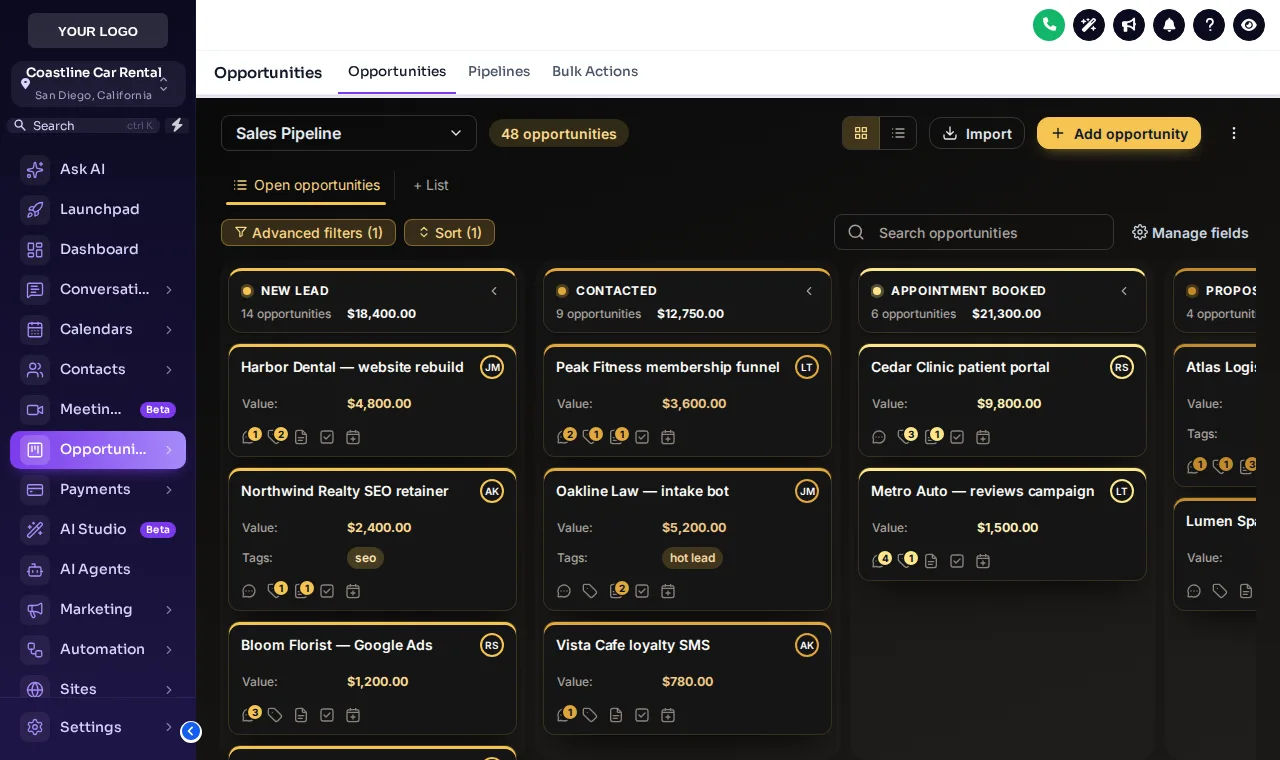The image size is (1280, 760).
Task: Click the task checkbox icon on Vista Cafe card
Action: point(642,715)
